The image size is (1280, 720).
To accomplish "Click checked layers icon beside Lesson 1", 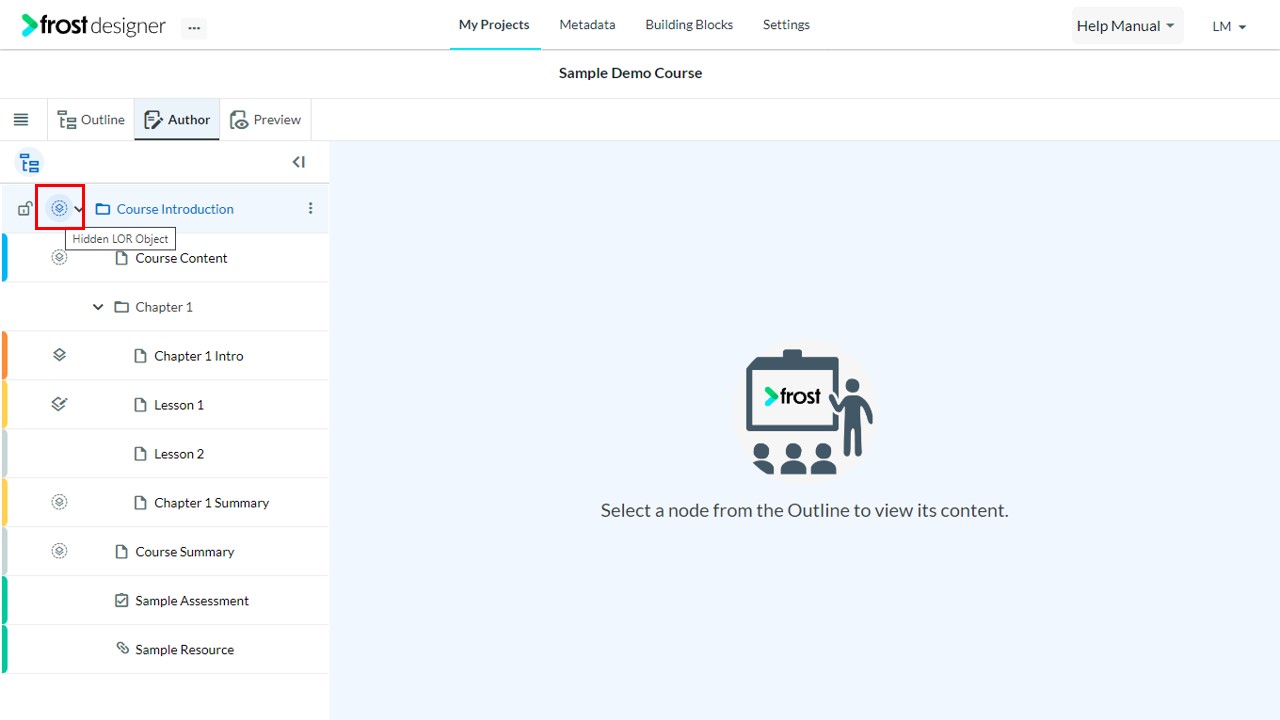I will 59,404.
